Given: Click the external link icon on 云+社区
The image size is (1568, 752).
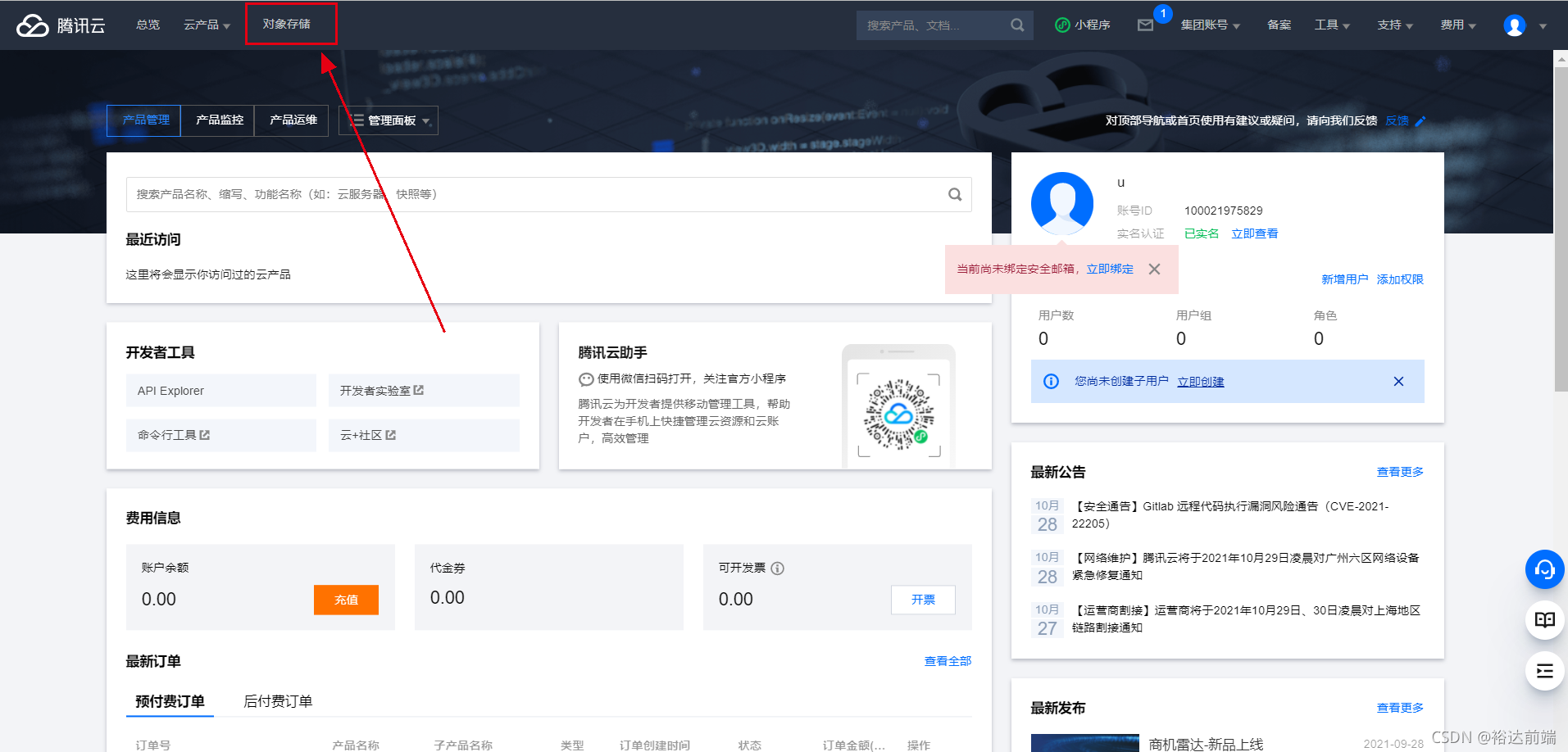Looking at the screenshot, I should pos(391,435).
